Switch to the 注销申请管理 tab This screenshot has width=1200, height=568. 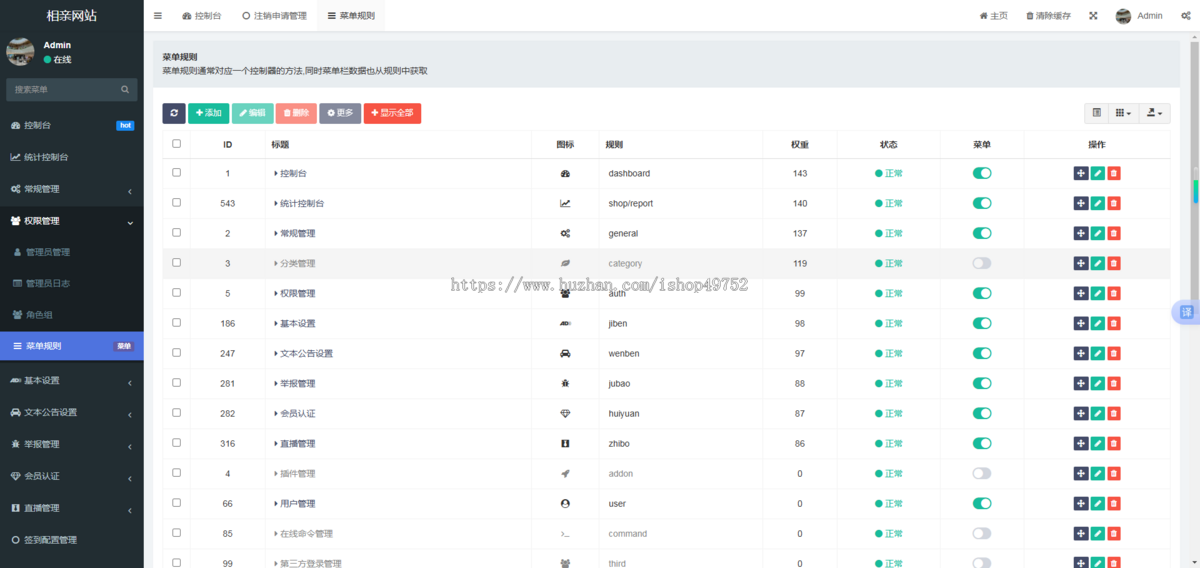(x=275, y=16)
